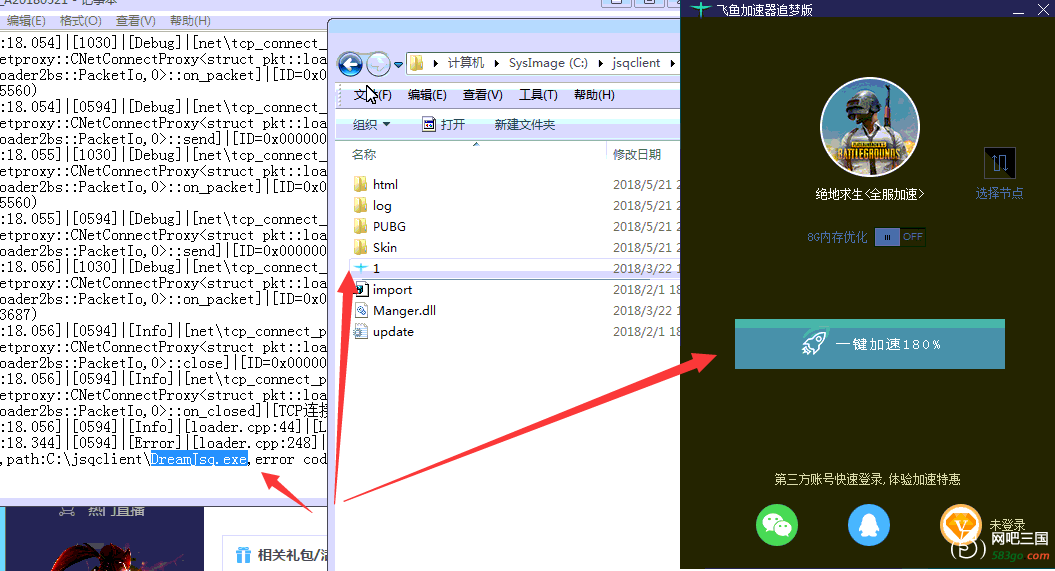Open the recent locations dropdown beside forward arrow
This screenshot has width=1055, height=571.
pyautogui.click(x=398, y=65)
